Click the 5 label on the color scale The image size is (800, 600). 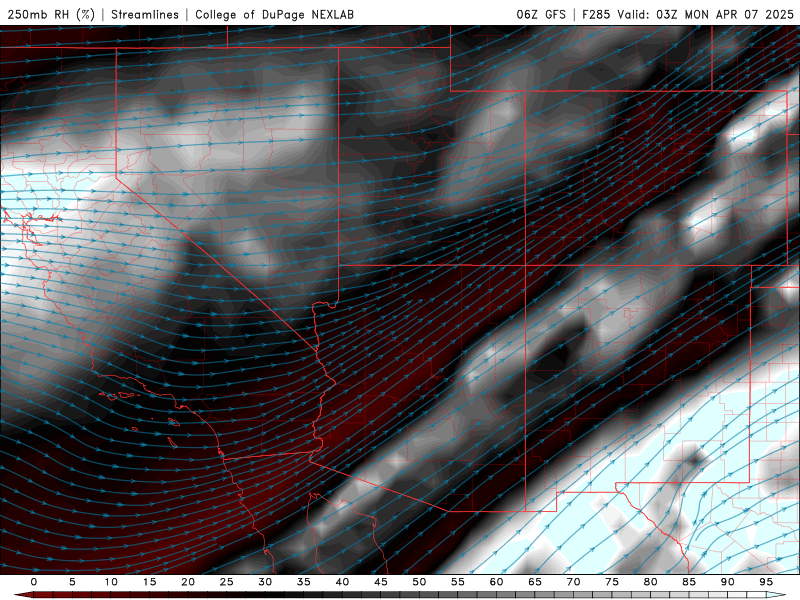tap(72, 582)
